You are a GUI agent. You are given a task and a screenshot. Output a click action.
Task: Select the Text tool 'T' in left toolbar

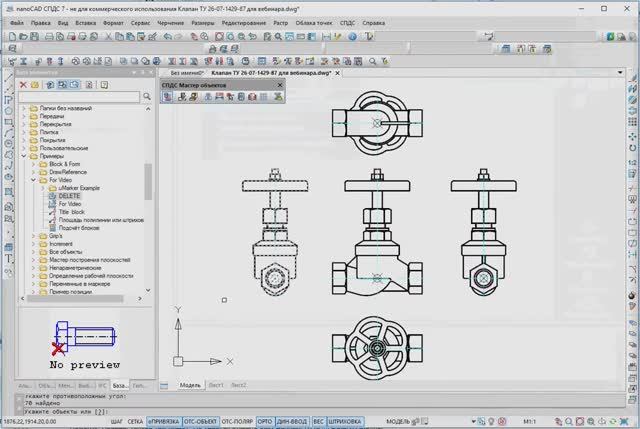(8, 259)
